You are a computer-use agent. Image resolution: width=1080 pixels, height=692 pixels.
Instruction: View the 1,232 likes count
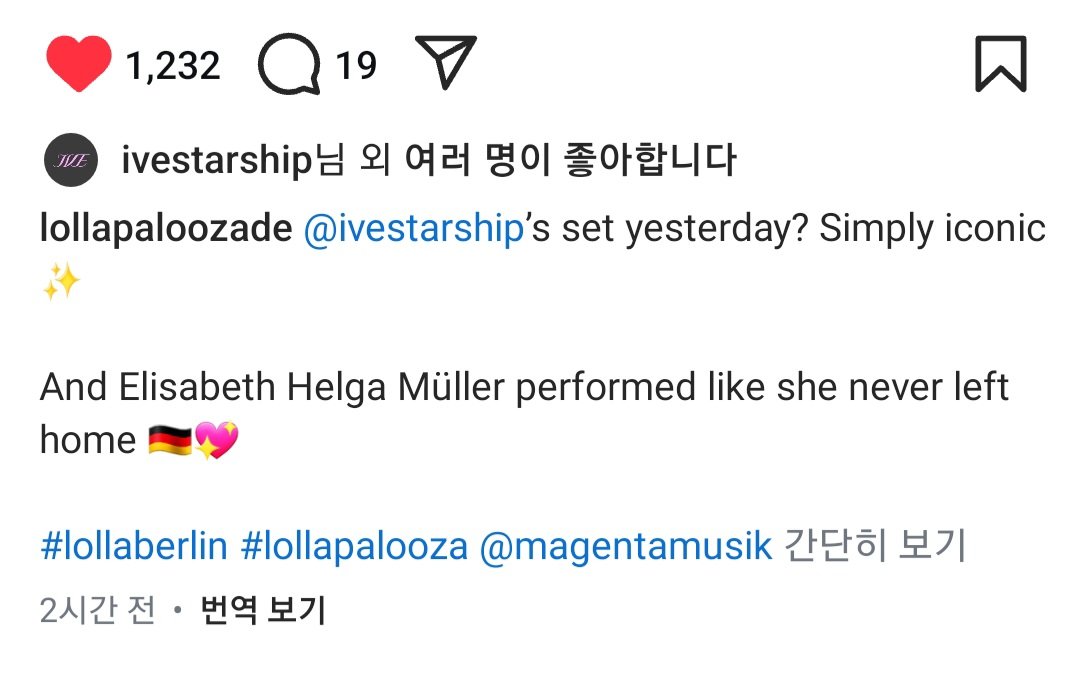(x=173, y=66)
